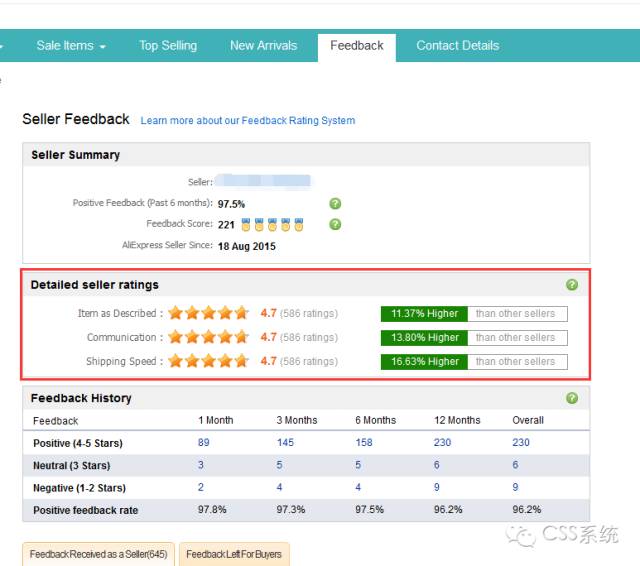Click the Communication star rating

click(x=209, y=338)
